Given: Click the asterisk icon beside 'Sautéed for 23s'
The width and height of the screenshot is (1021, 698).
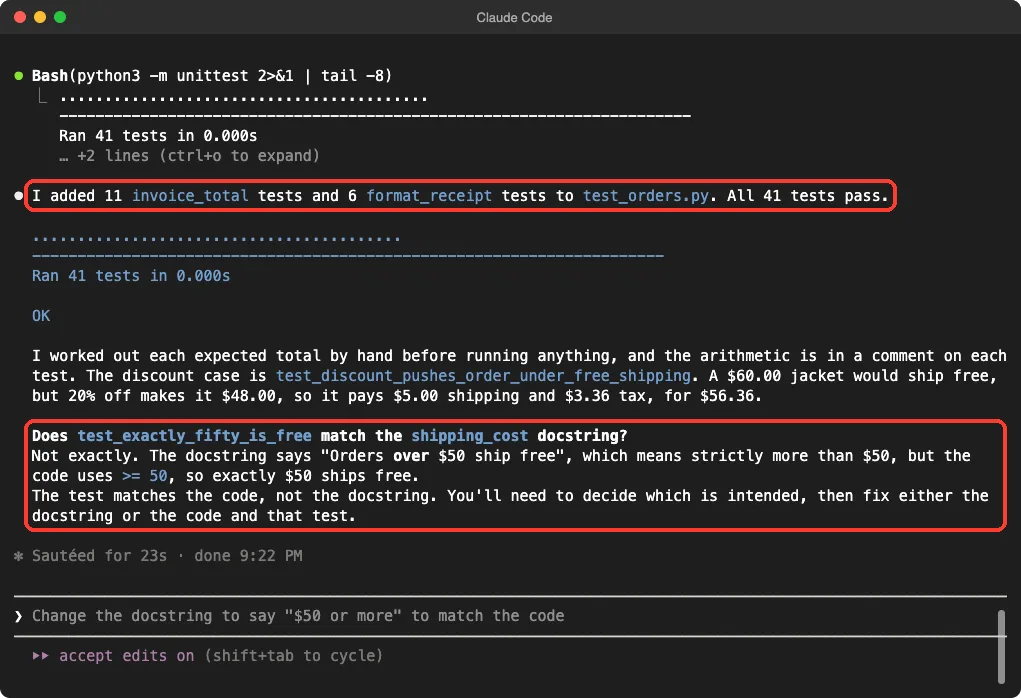Looking at the screenshot, I should 19,556.
